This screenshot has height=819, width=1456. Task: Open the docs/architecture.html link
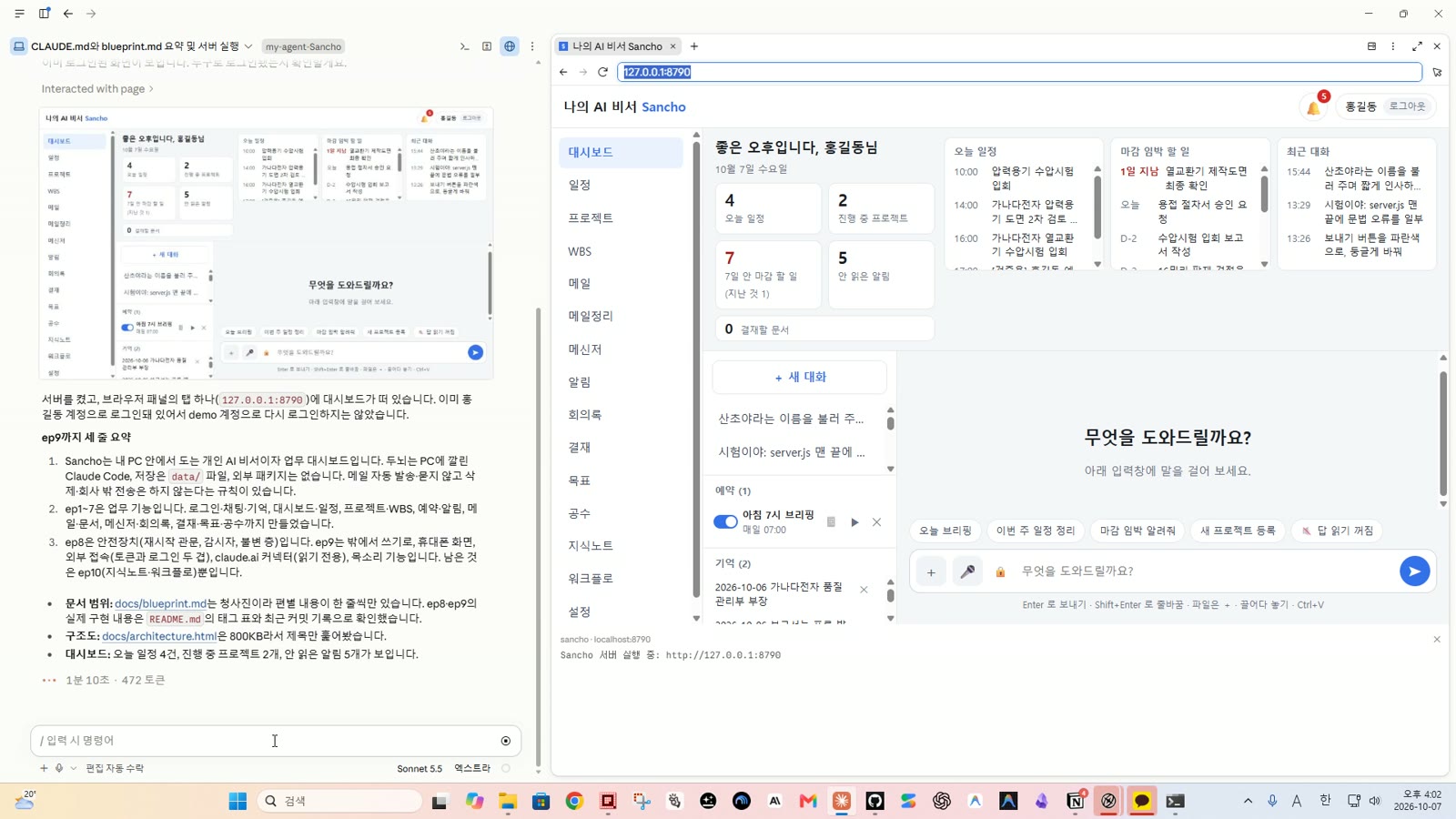point(159,636)
